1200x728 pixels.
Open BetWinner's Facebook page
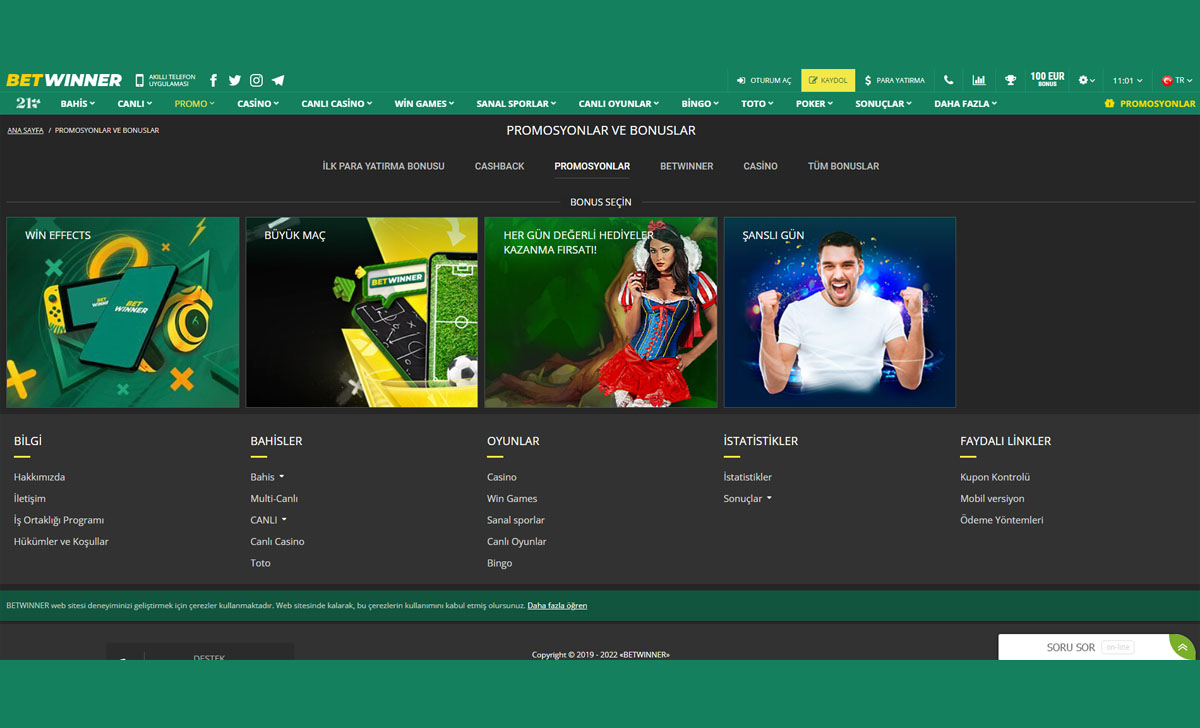(x=214, y=80)
